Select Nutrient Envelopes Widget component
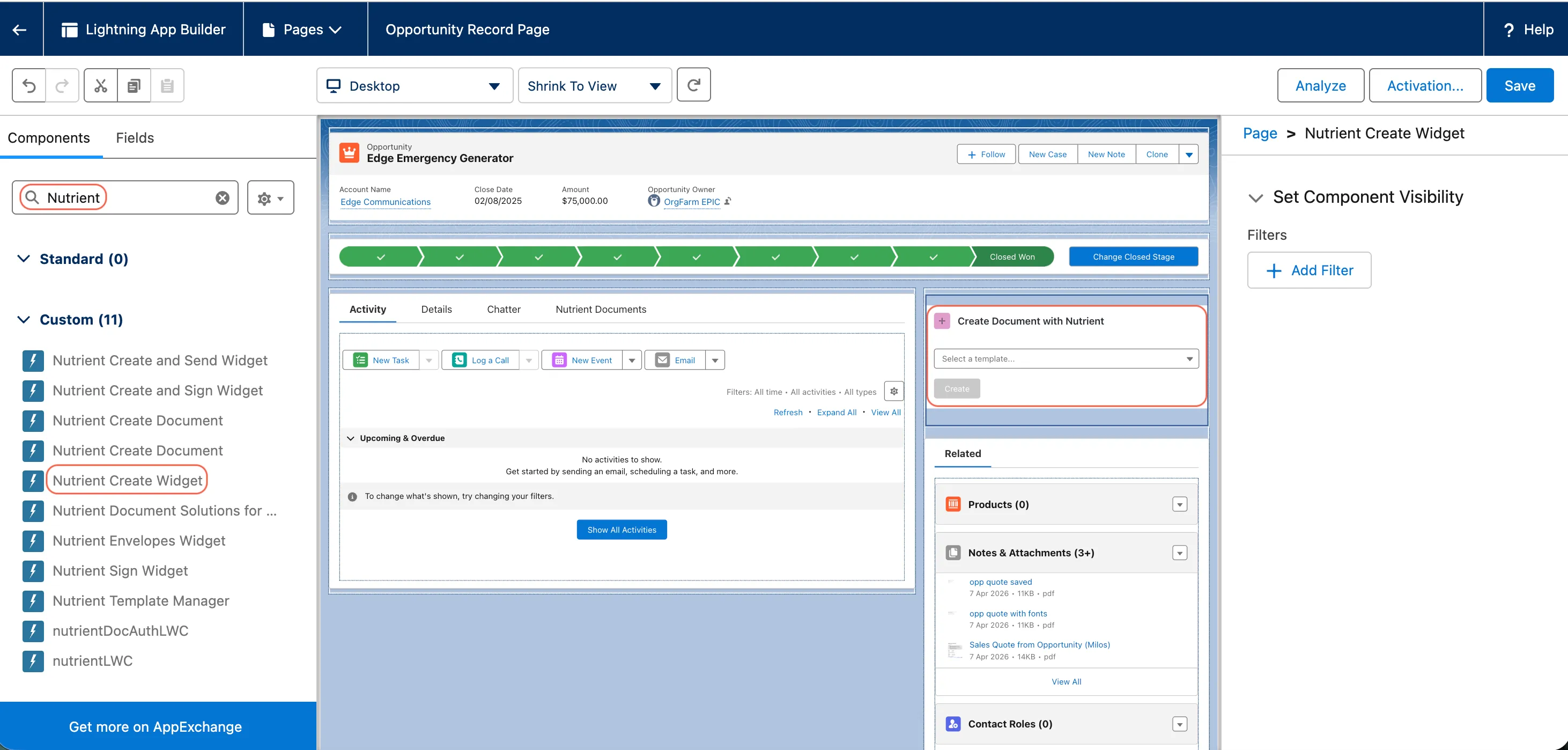Screen dimensions: 1568x750 tap(139, 541)
